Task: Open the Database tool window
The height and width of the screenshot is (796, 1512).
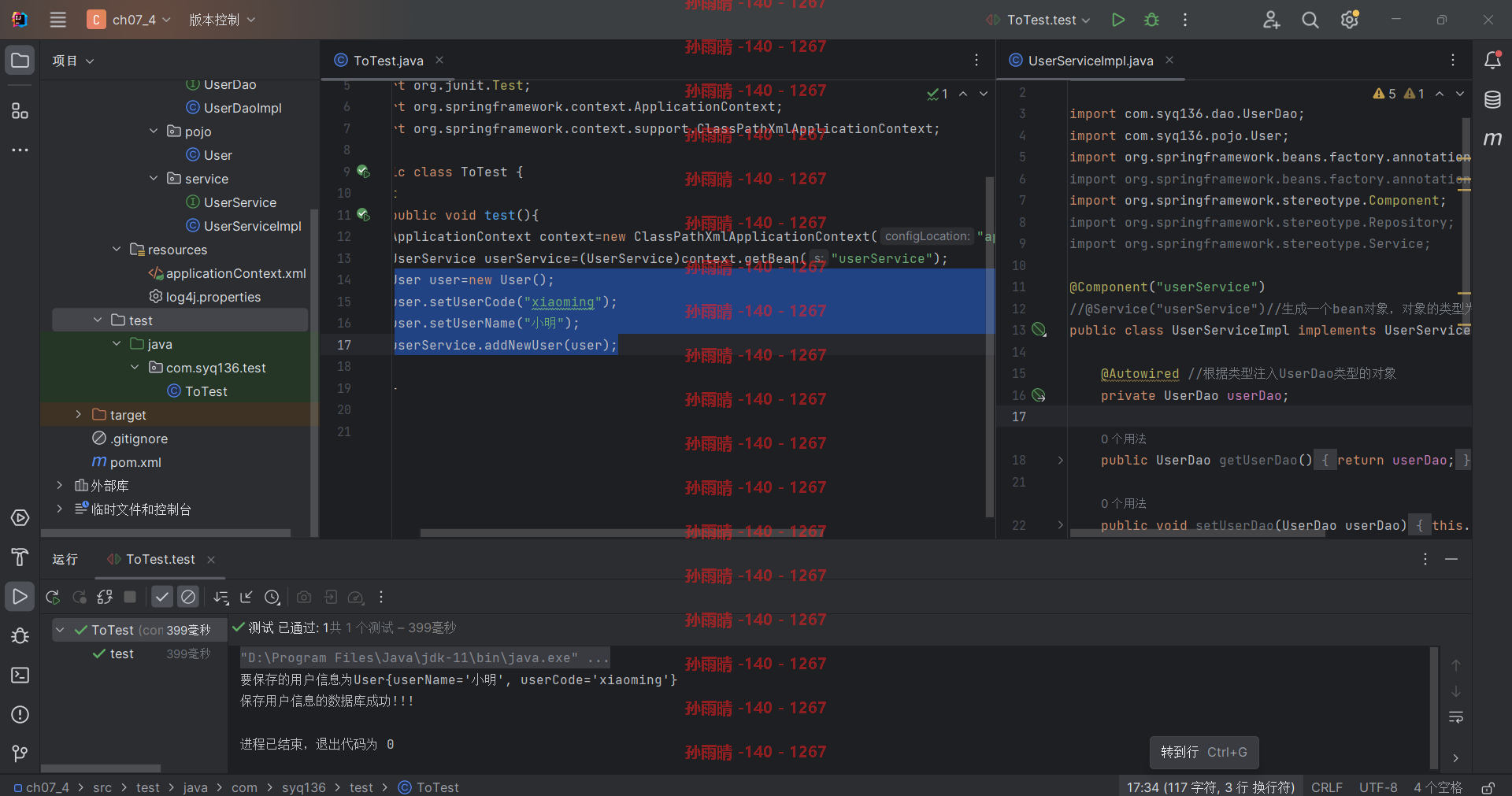Action: tap(1492, 99)
